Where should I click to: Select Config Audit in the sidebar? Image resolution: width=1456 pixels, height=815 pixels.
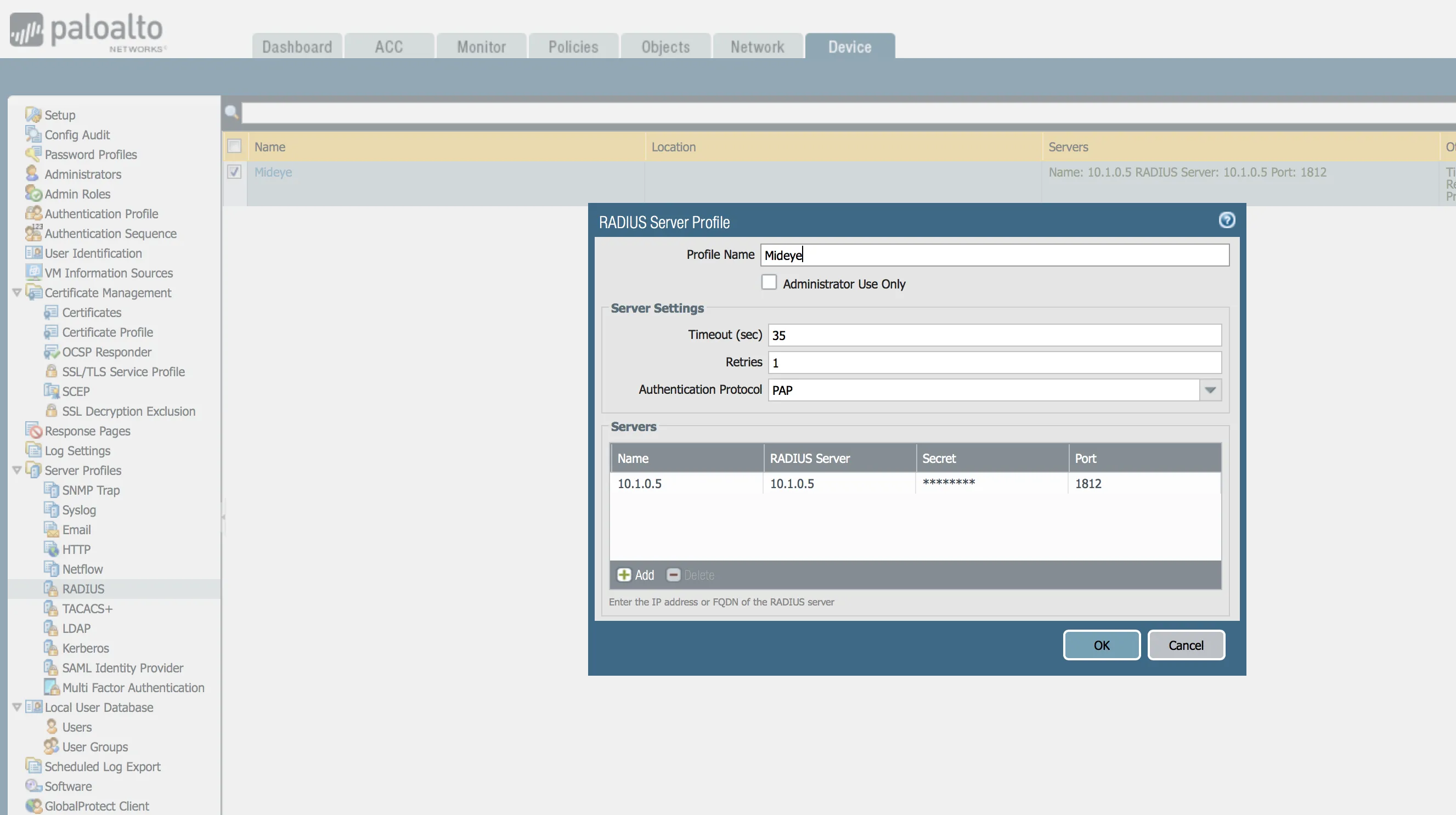point(76,134)
